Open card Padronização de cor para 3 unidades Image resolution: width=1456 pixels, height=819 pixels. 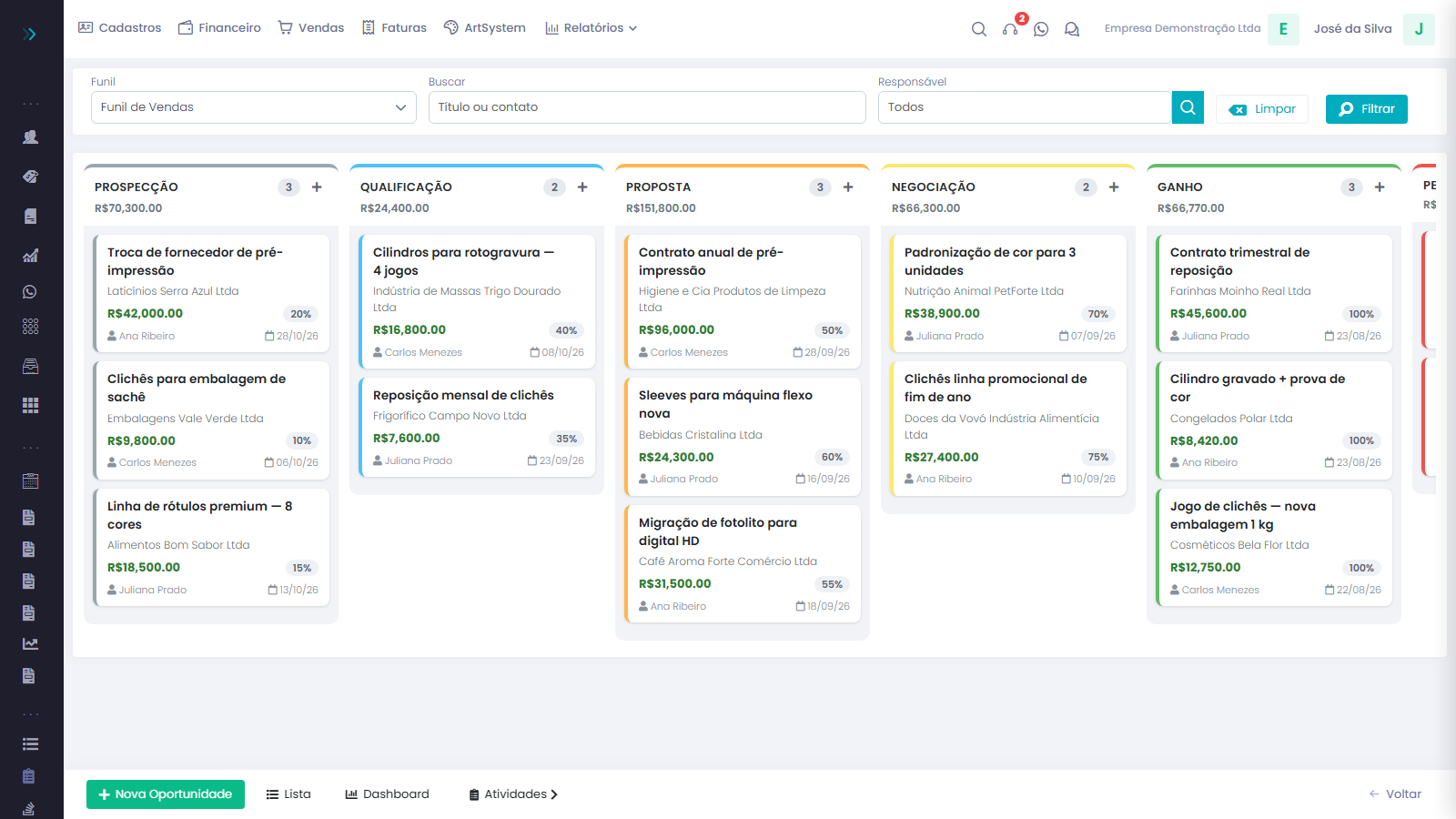coord(1008,293)
